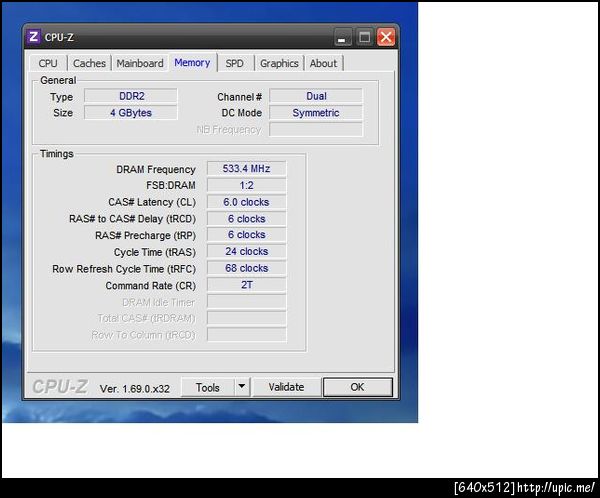The height and width of the screenshot is (498, 600).
Task: Click the tRP 6 clocks value
Action: point(246,235)
